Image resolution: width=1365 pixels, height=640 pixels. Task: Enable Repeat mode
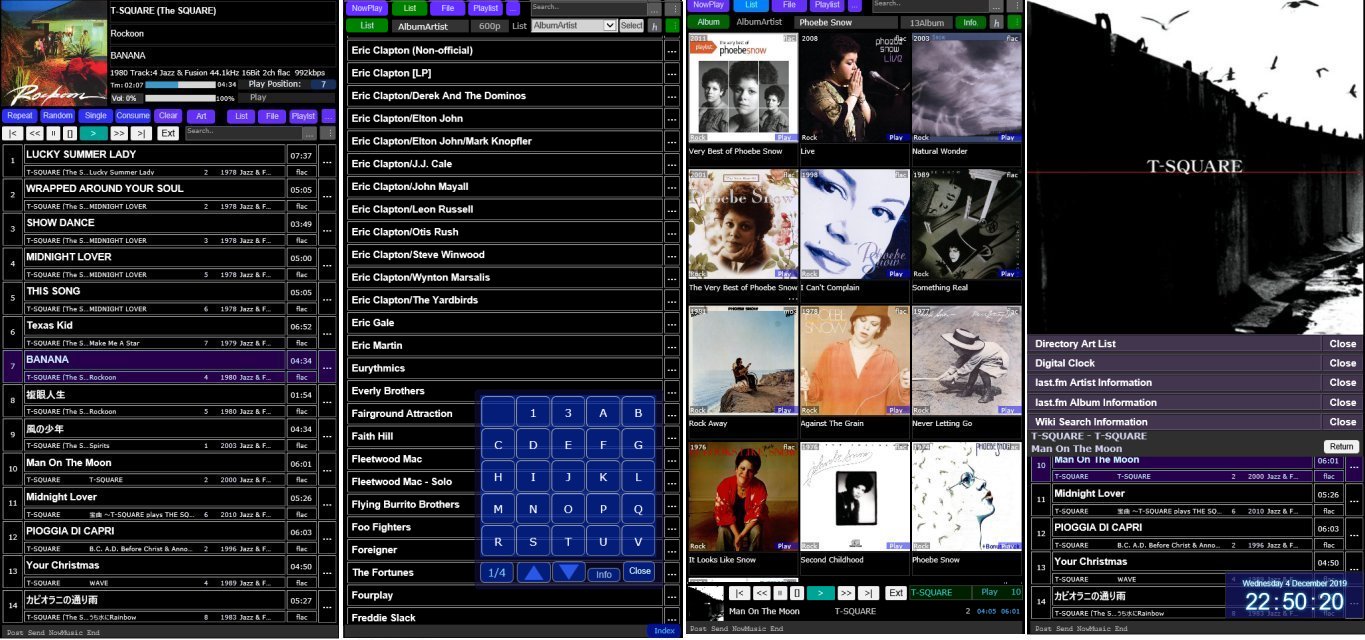(x=20, y=116)
